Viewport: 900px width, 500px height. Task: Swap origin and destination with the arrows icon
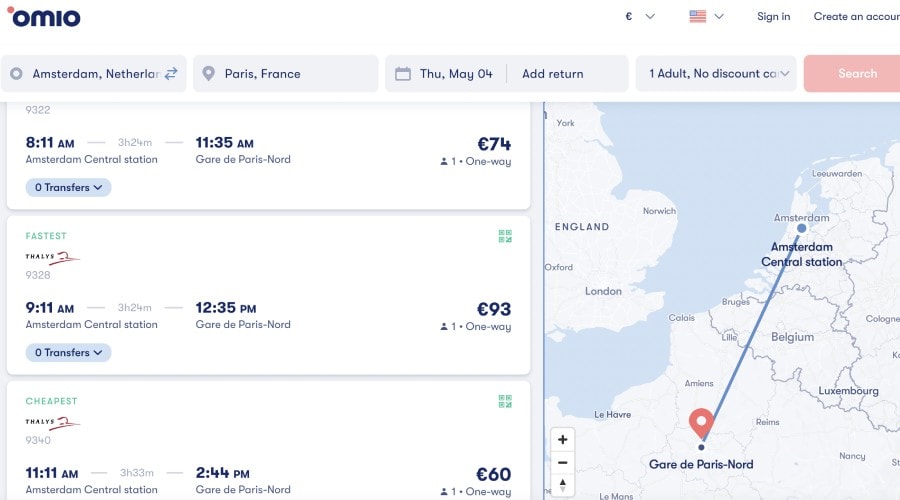171,73
